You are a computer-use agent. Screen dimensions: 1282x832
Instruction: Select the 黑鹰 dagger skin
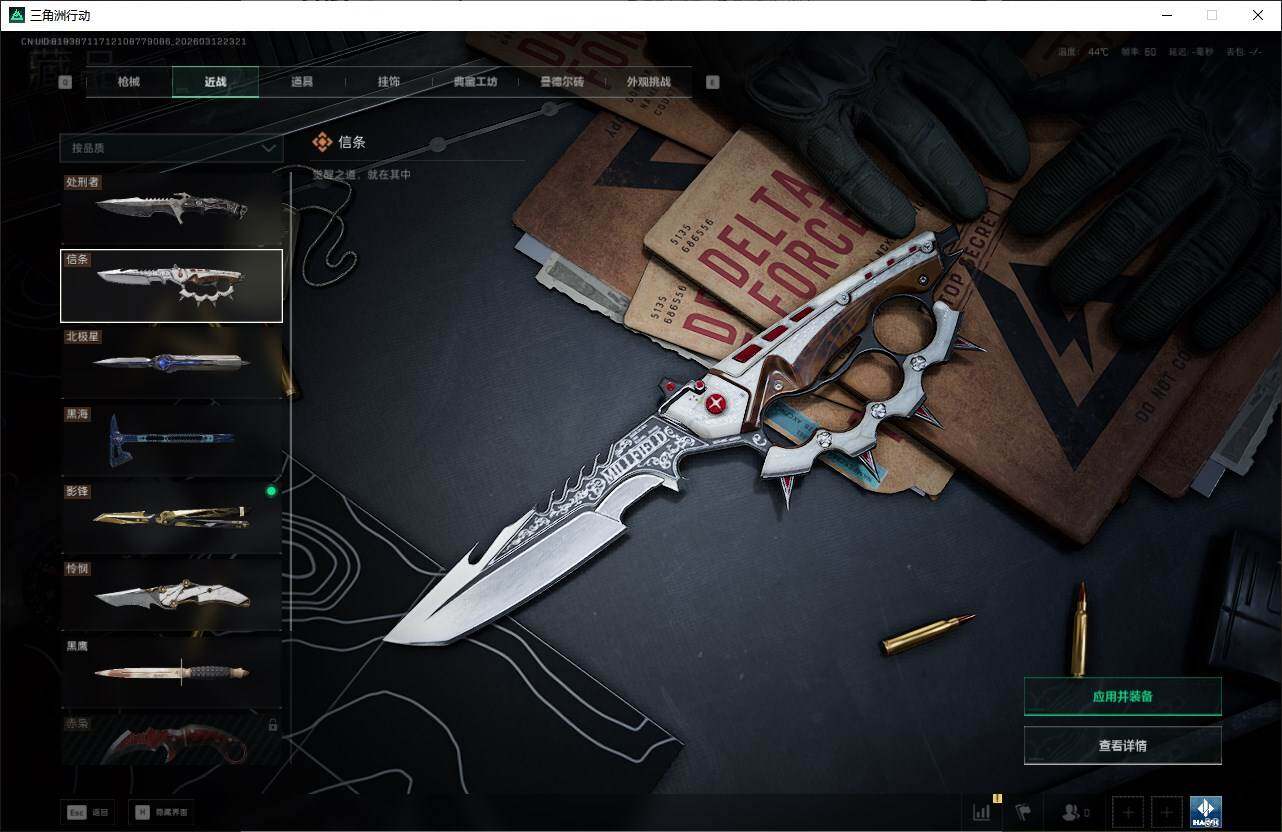pyautogui.click(x=171, y=672)
